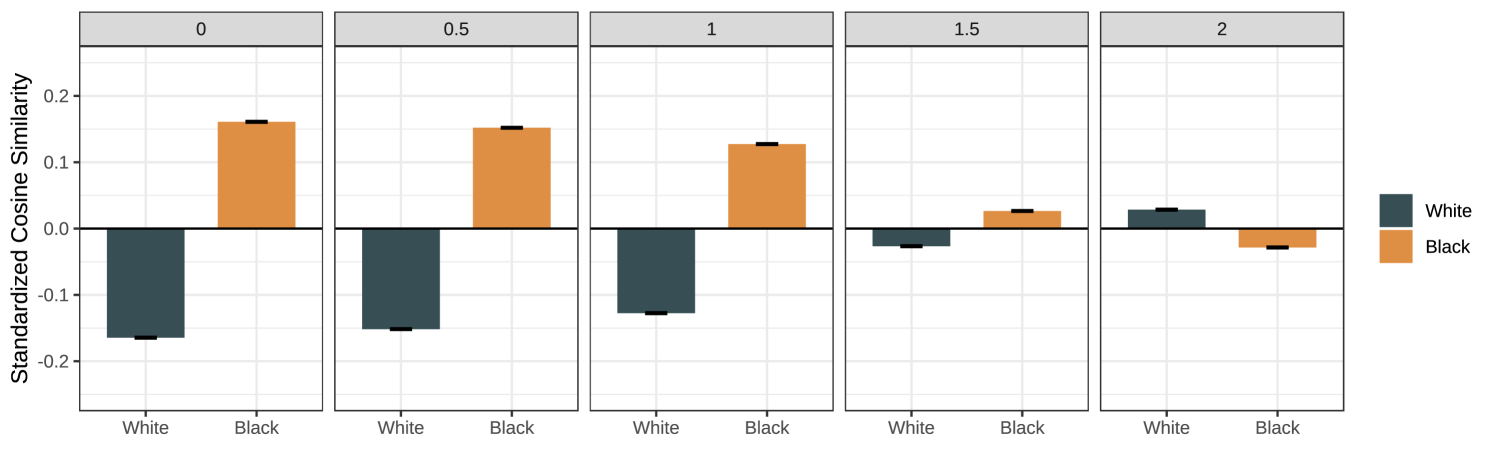Select the facet header labeled 1.5

click(966, 29)
